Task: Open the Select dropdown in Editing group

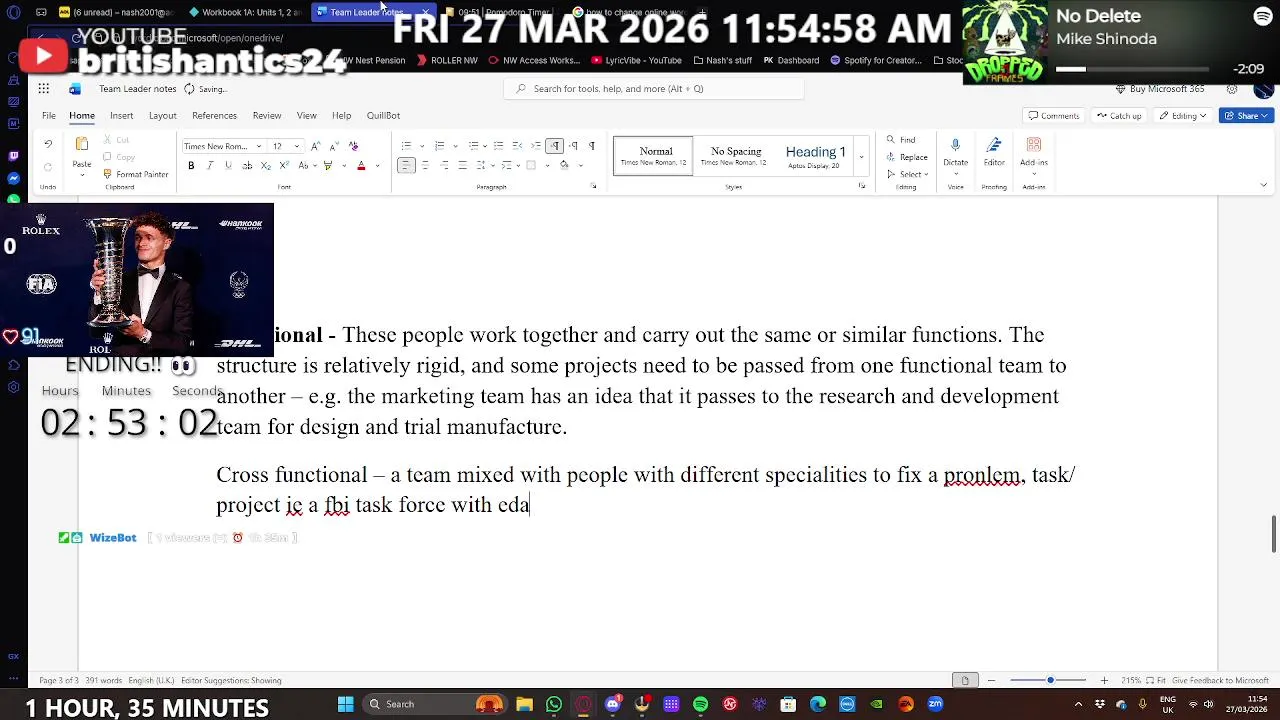Action: click(907, 174)
